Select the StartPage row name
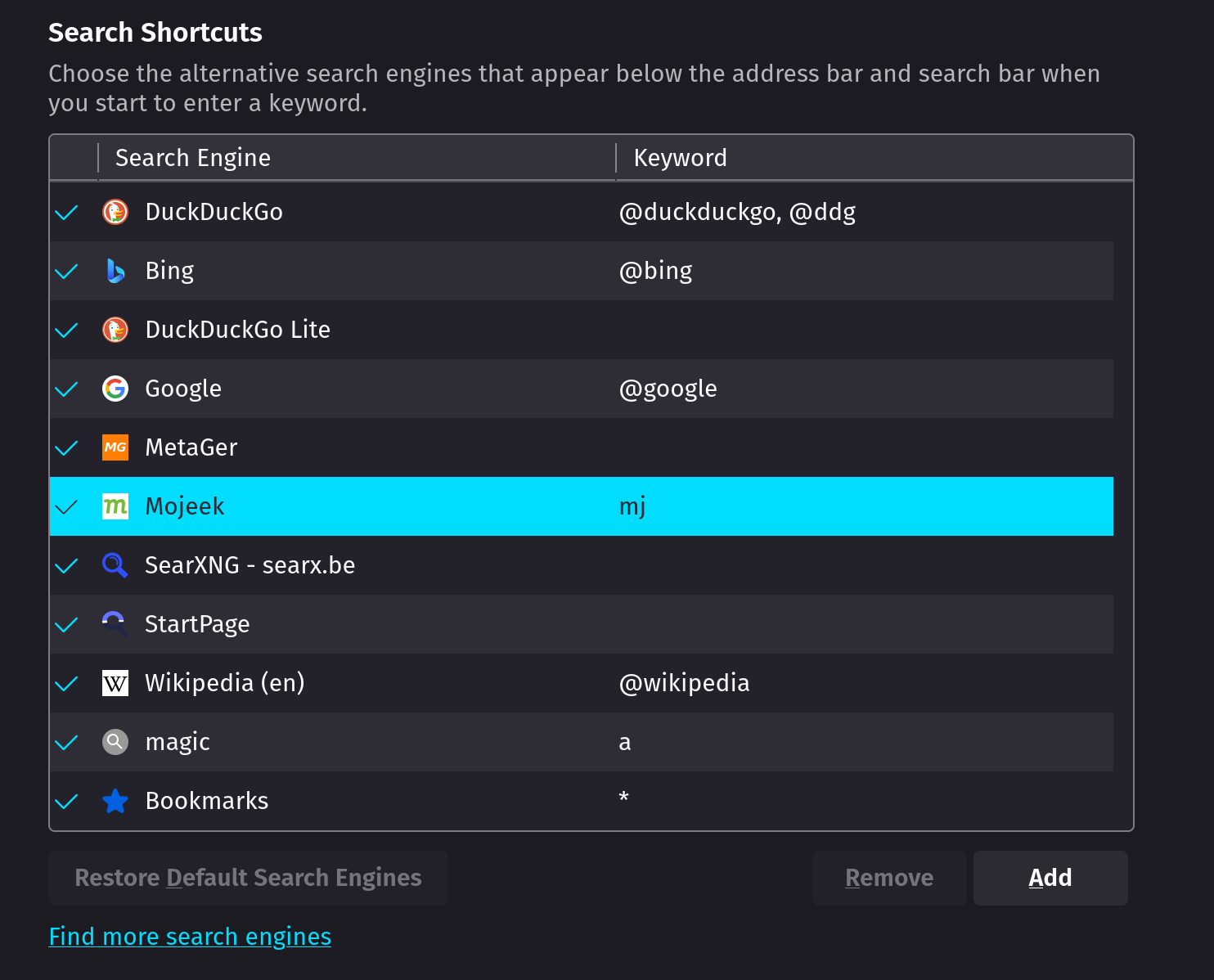 (x=197, y=624)
